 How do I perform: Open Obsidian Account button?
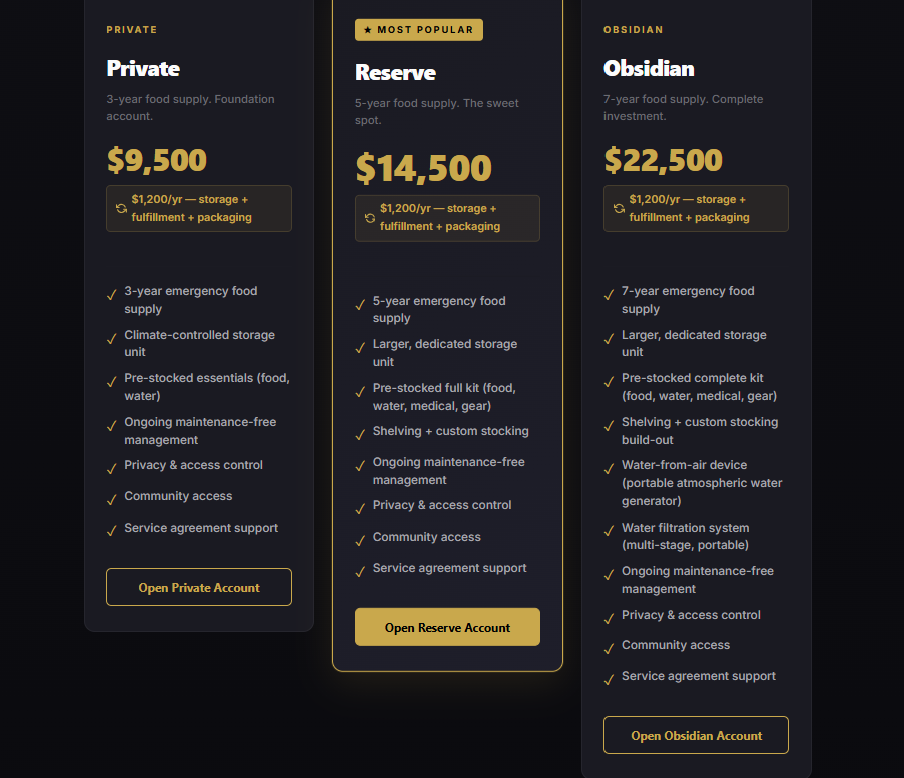(696, 735)
